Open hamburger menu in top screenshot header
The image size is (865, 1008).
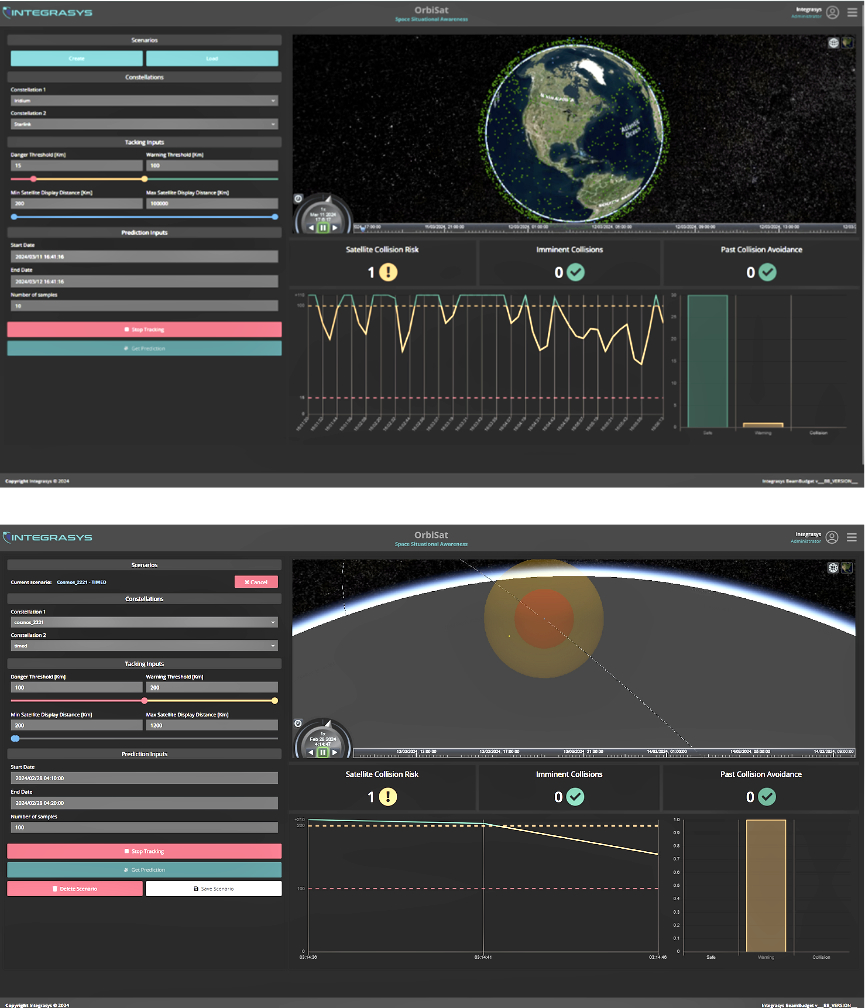click(x=852, y=13)
